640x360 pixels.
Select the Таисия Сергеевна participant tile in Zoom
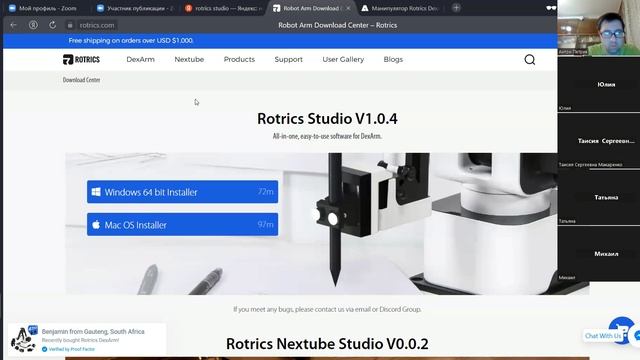pos(599,141)
